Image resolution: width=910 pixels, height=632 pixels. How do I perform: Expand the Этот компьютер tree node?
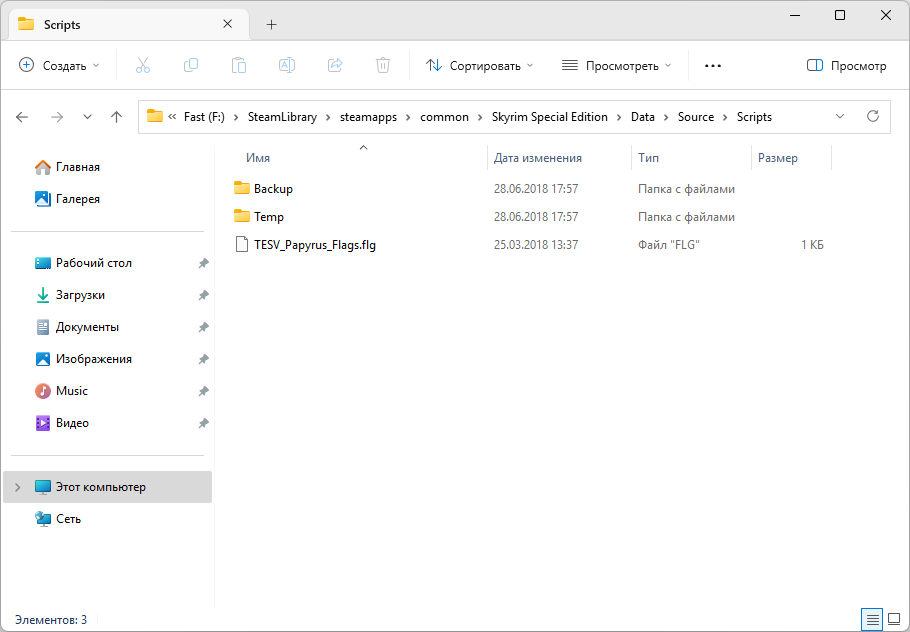[17, 487]
